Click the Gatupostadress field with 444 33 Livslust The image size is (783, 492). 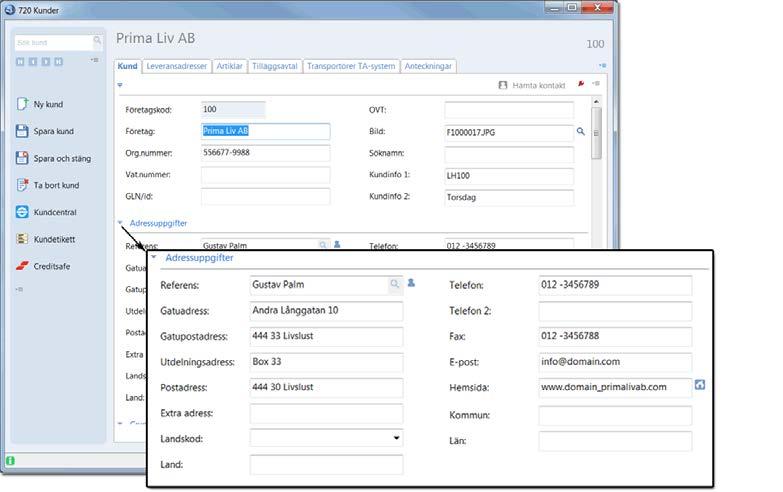[326, 336]
